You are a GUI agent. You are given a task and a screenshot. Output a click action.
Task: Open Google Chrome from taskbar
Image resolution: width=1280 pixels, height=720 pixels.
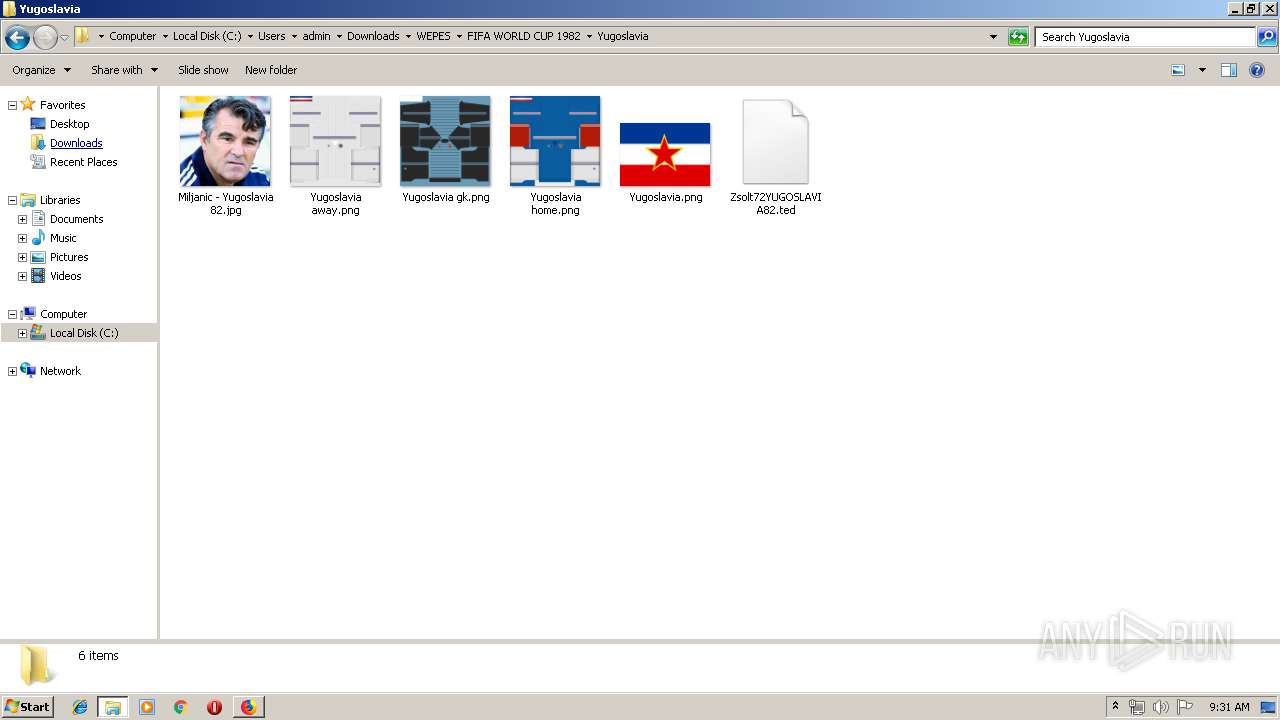(x=181, y=707)
